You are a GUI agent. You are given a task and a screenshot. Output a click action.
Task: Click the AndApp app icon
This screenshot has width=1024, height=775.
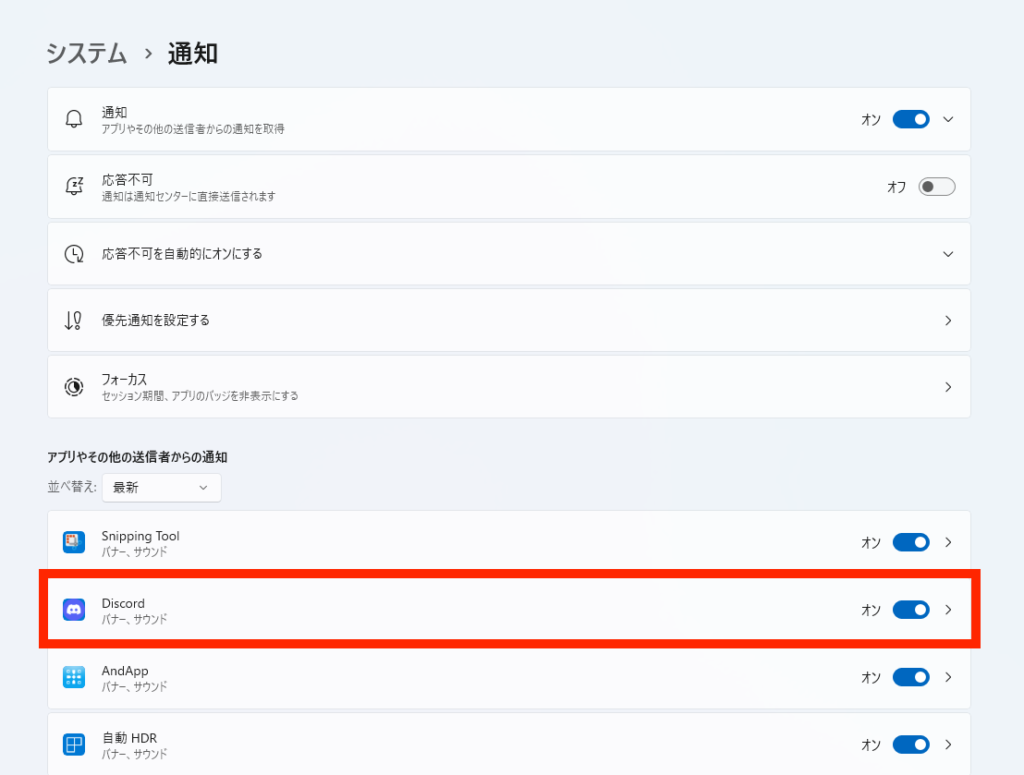click(73, 677)
